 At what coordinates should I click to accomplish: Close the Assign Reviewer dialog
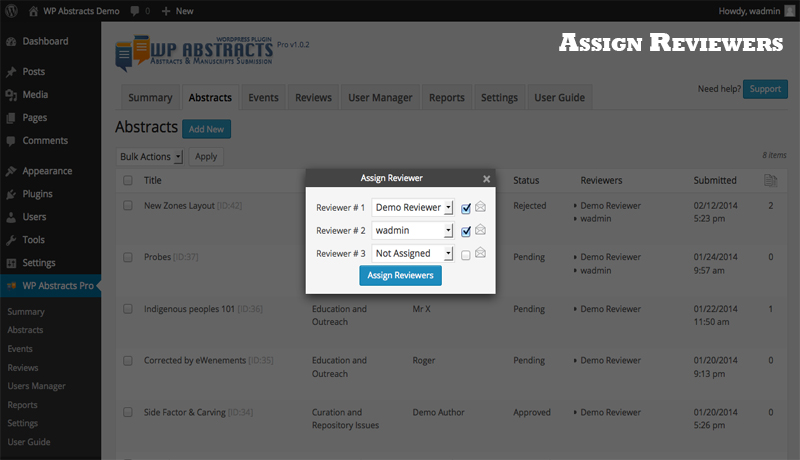[486, 178]
